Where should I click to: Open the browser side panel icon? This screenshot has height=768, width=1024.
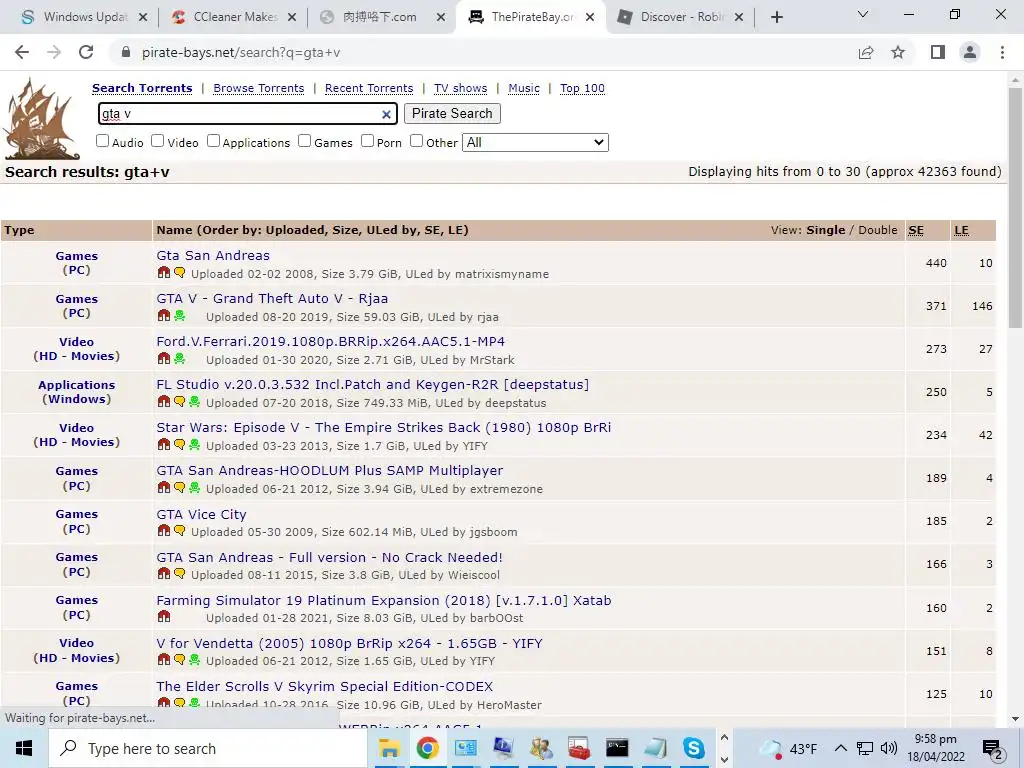[x=938, y=52]
